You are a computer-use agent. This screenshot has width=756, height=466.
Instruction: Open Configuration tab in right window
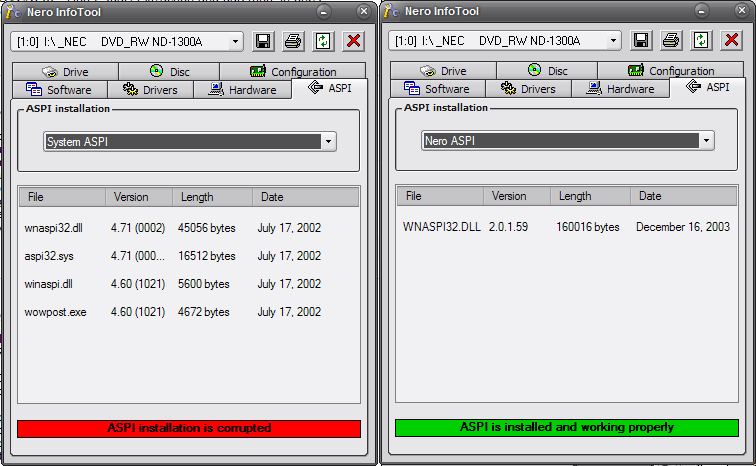pos(671,71)
